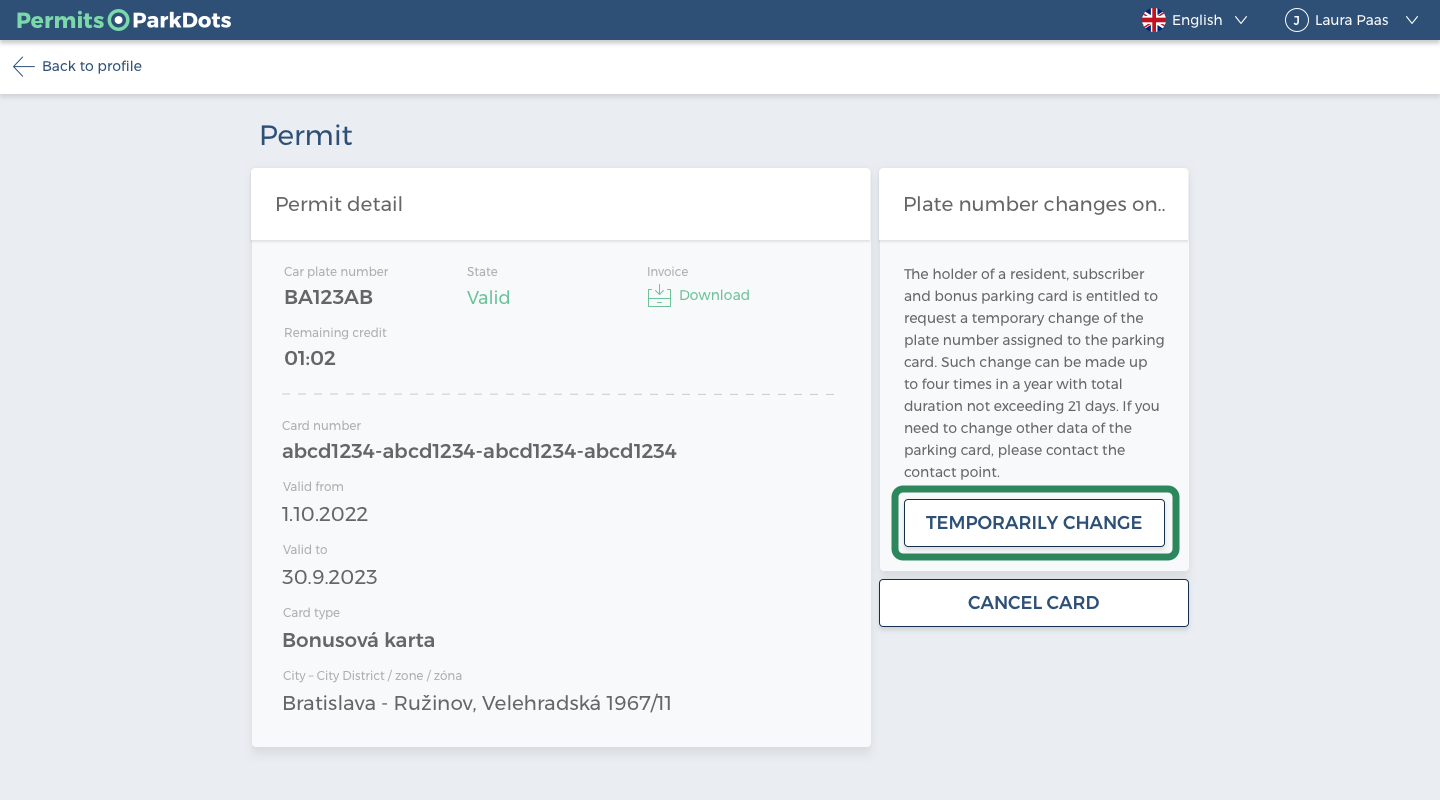Click the Permits ParkDots logo
The height and width of the screenshot is (800, 1440).
(x=124, y=20)
